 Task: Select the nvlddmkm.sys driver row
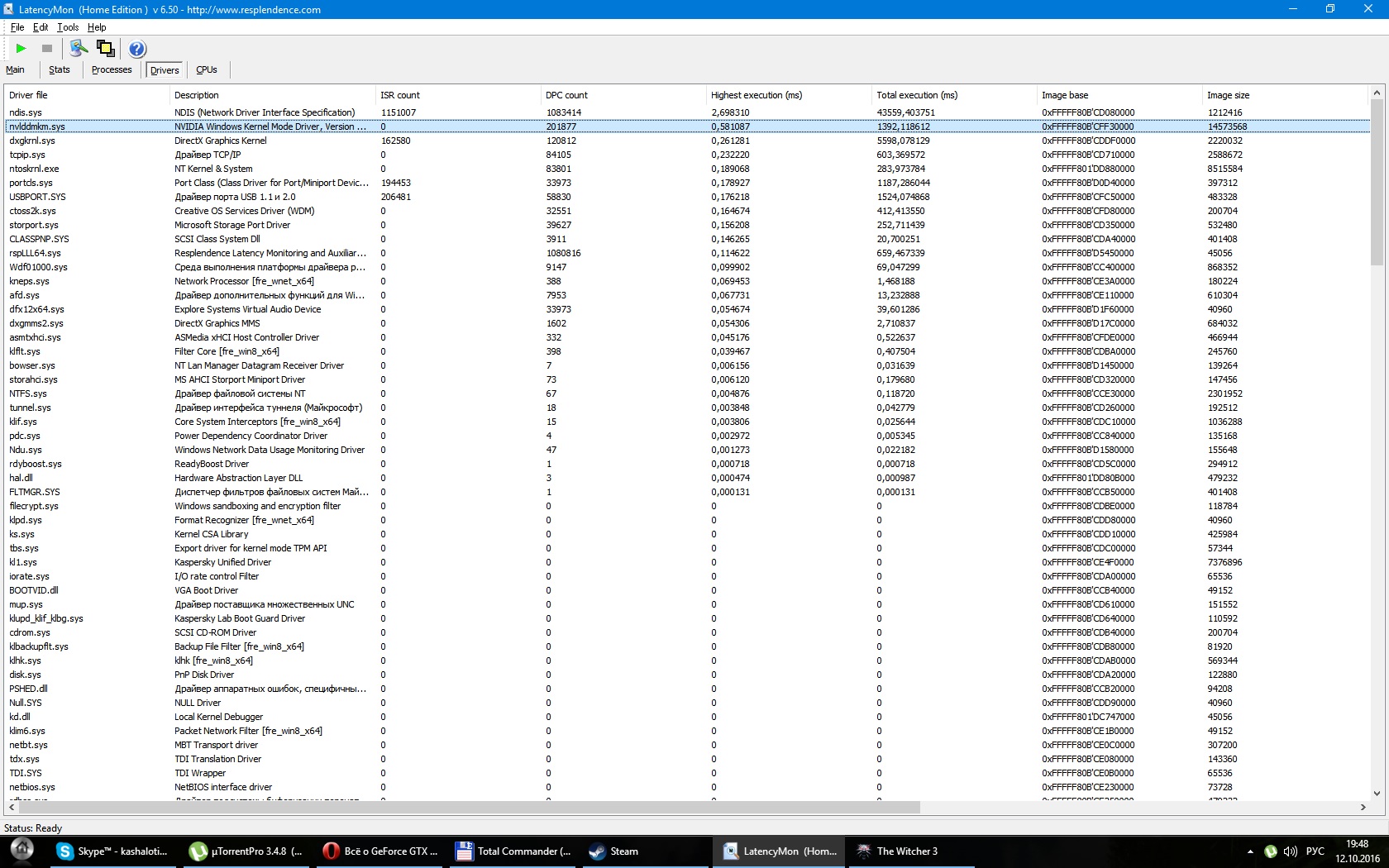tap(687, 126)
